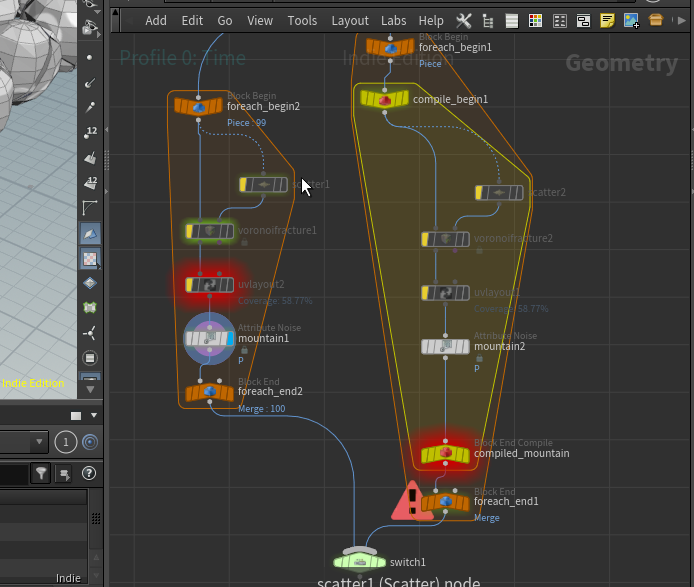
Task: Expand the pane options arrow next to white square
Action: tap(94, 415)
